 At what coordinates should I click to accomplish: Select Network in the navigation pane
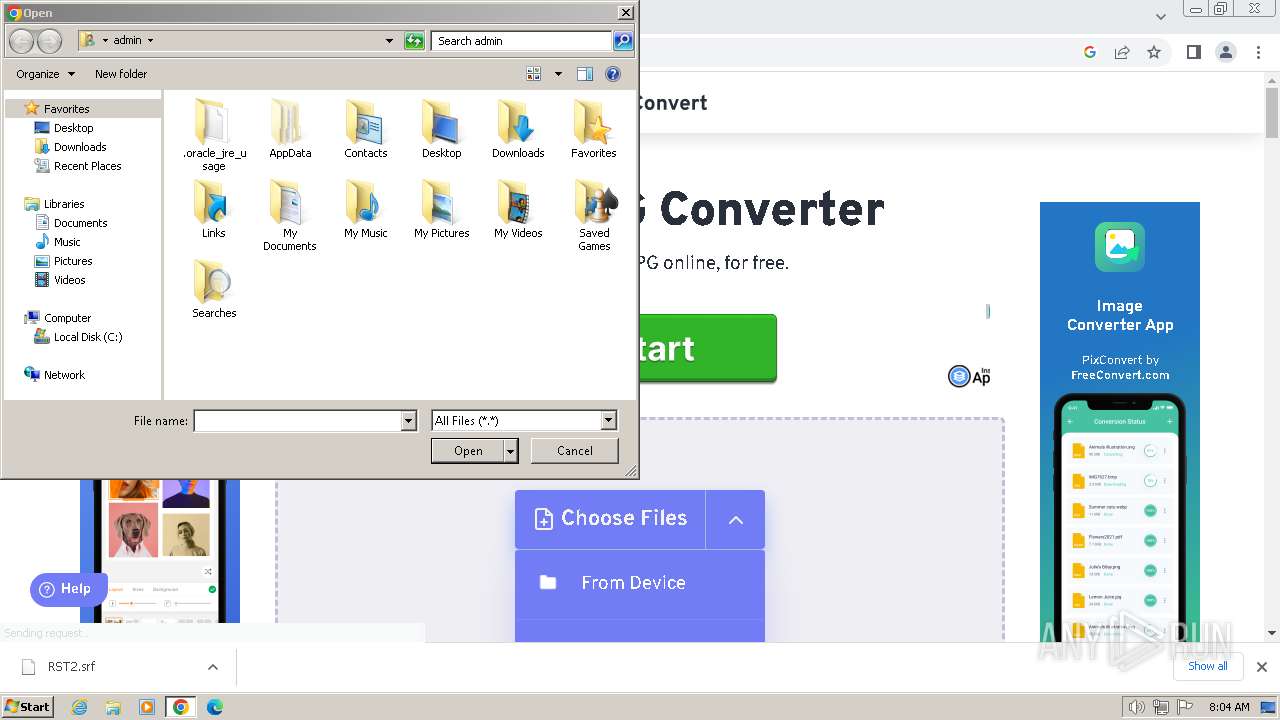[x=64, y=375]
